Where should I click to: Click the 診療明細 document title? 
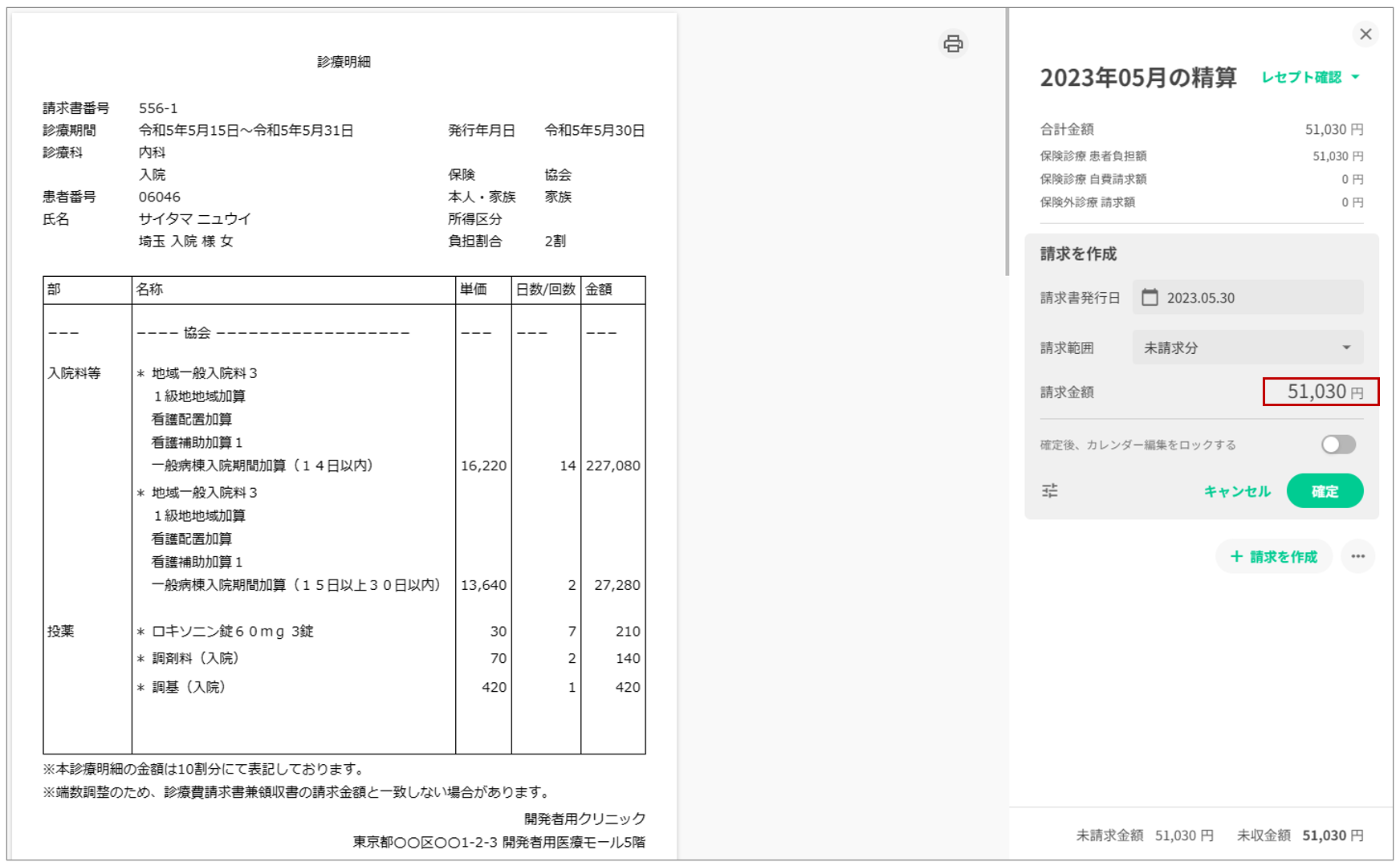click(x=344, y=62)
